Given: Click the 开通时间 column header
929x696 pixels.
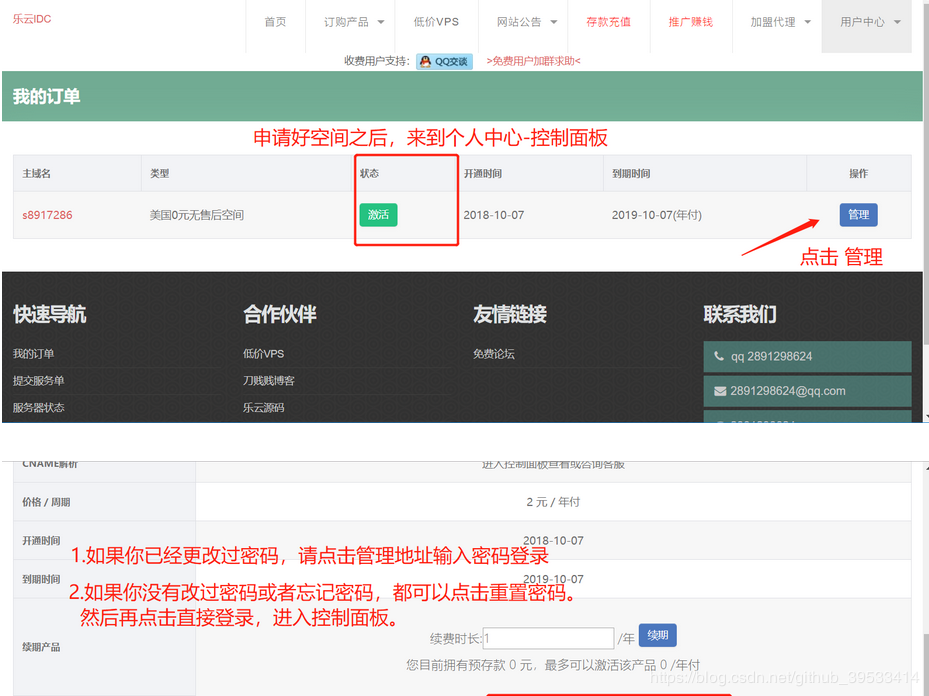Looking at the screenshot, I should [482, 174].
